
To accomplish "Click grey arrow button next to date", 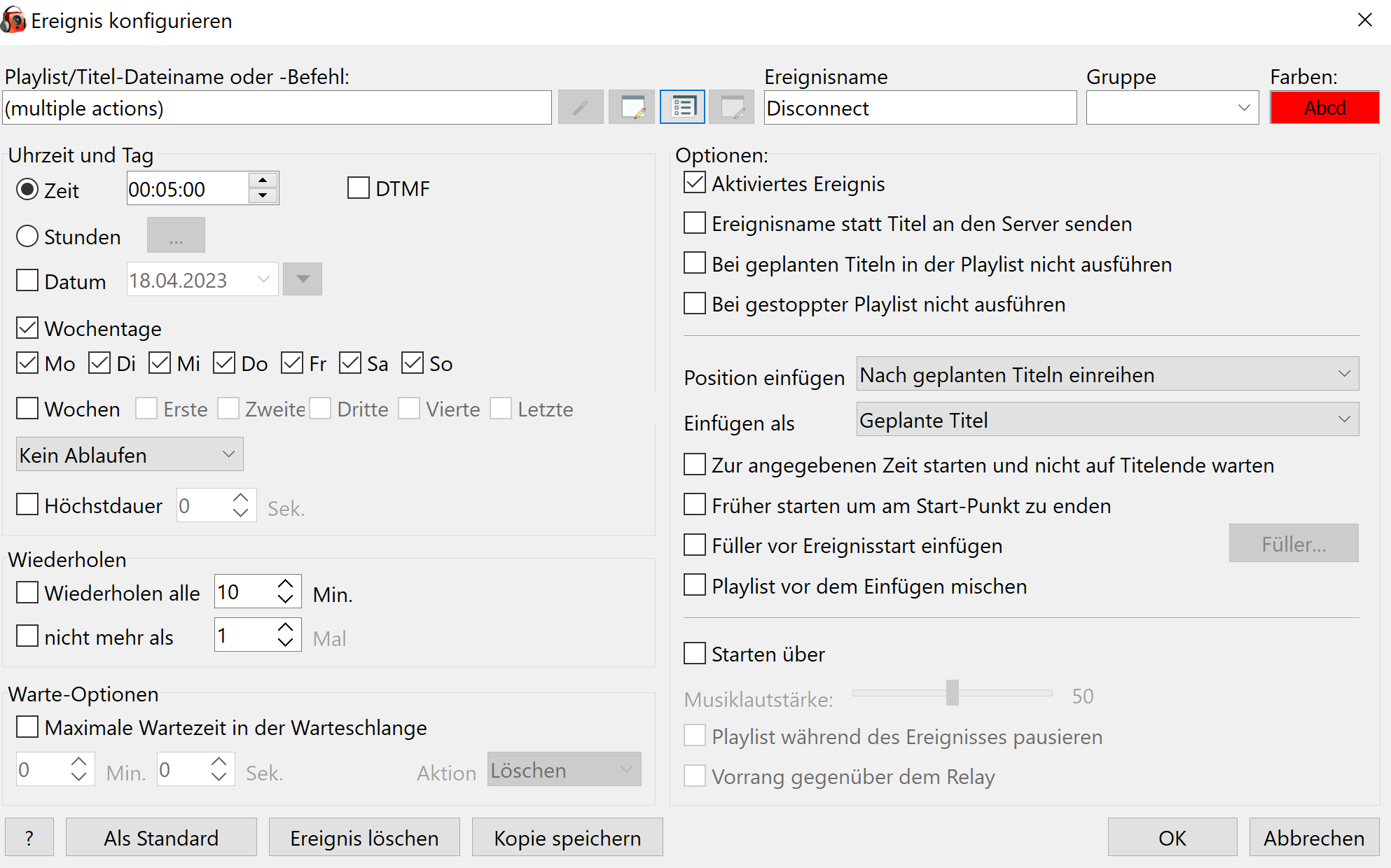I will tap(303, 279).
